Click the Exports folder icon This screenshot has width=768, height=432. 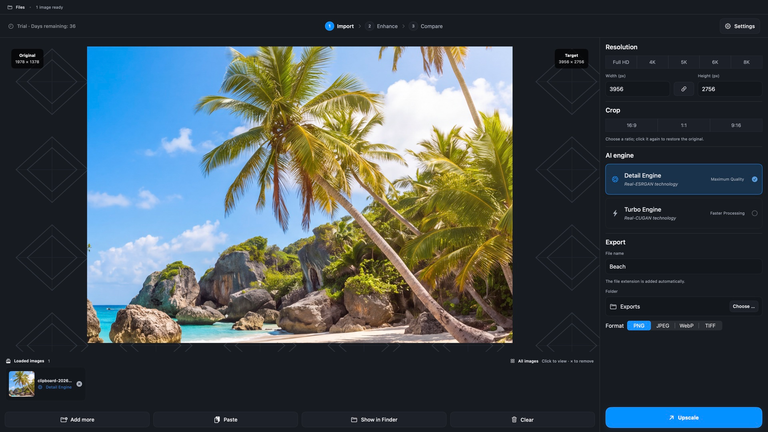tap(613, 307)
